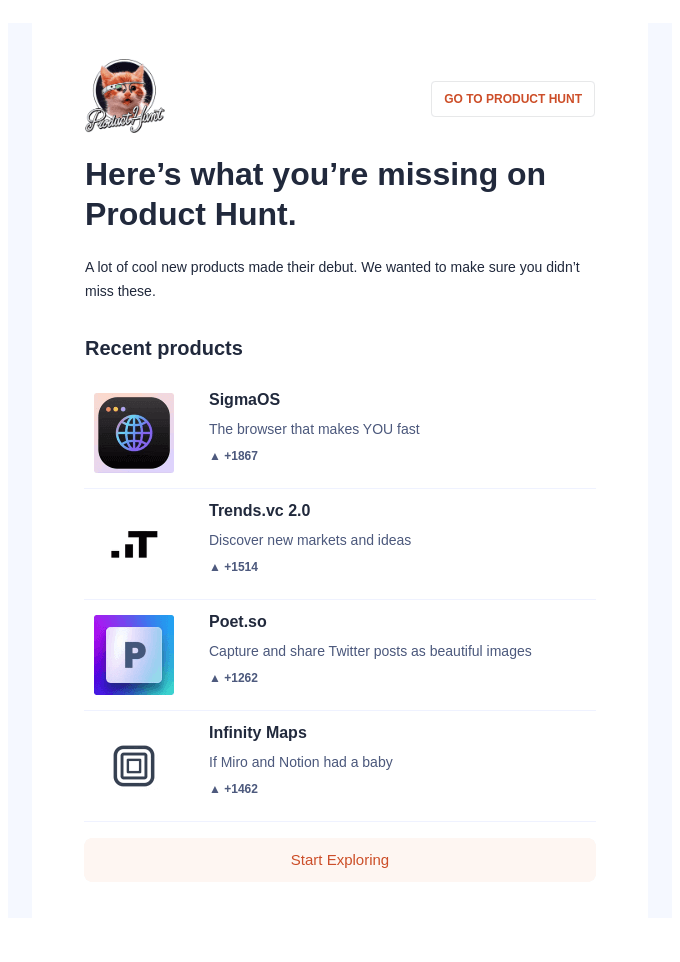Select the SigmaOS globe browser icon
This screenshot has width=680, height=962.
pos(134,432)
